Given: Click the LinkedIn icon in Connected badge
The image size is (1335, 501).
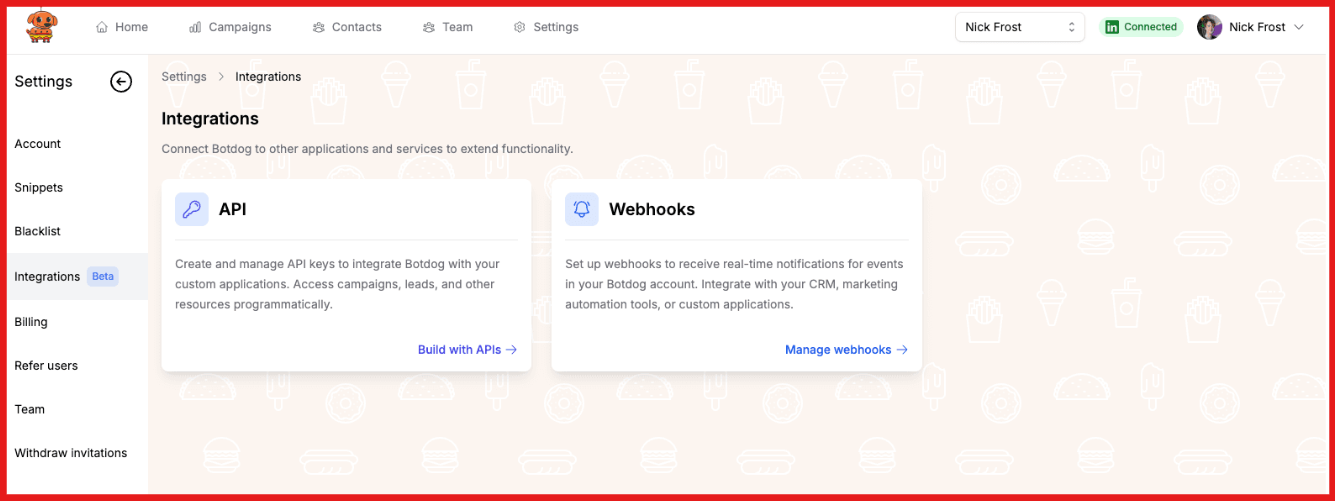Looking at the screenshot, I should point(1111,27).
